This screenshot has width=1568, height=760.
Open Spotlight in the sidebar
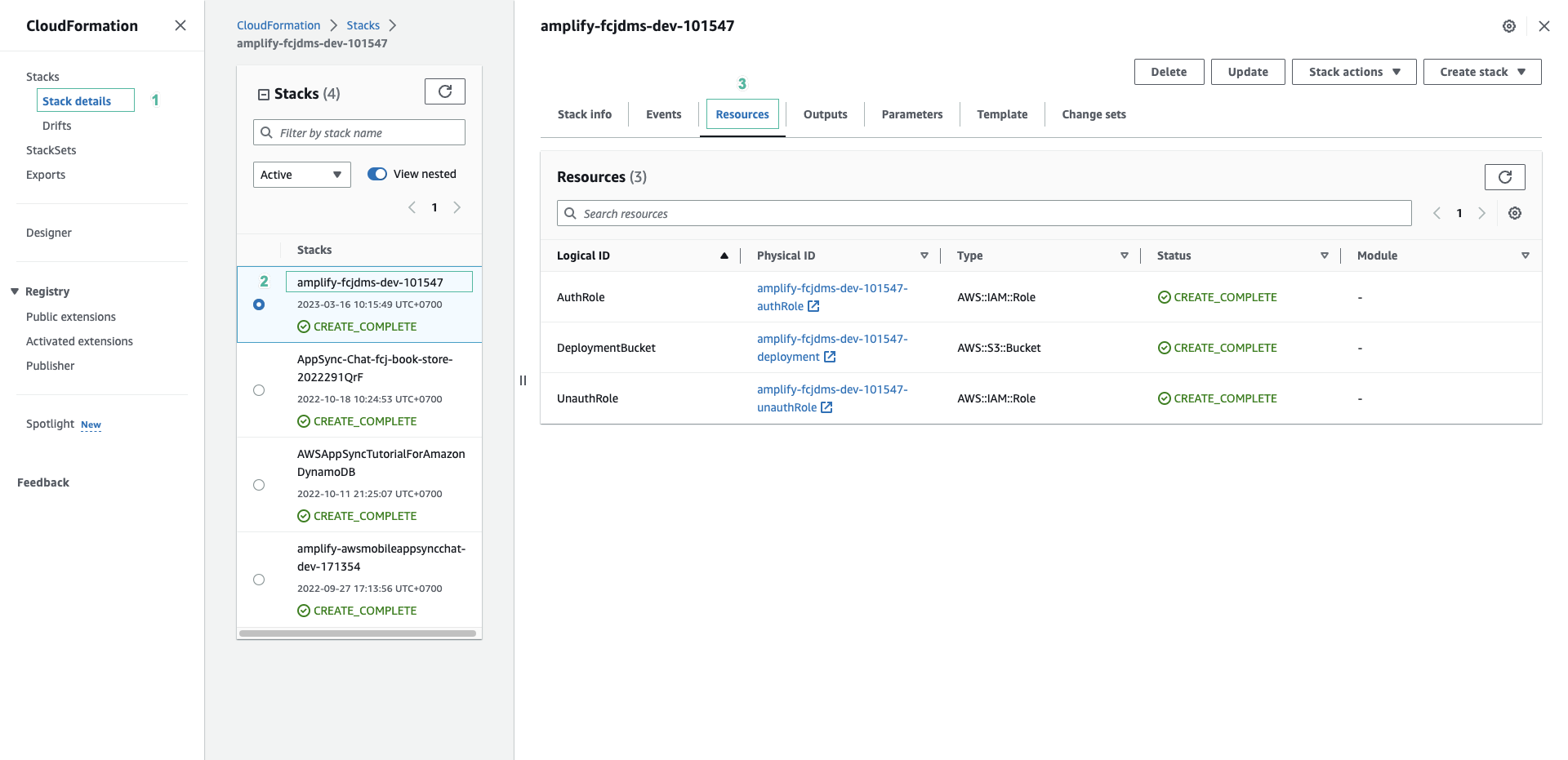[50, 424]
